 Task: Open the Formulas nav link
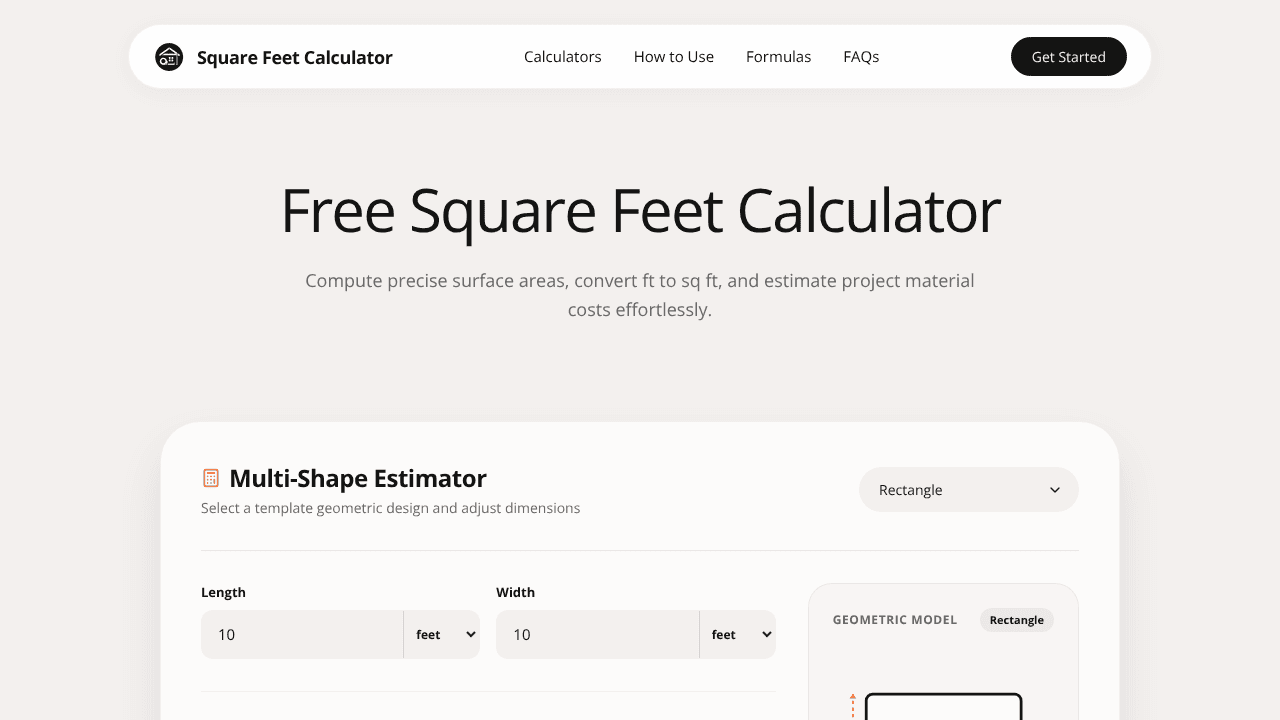778,57
